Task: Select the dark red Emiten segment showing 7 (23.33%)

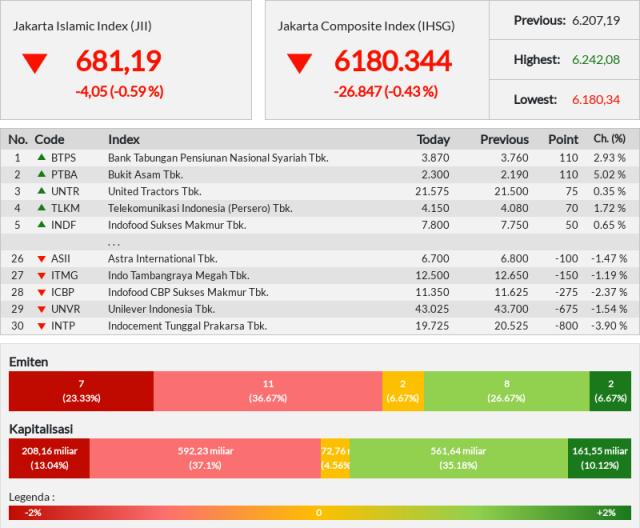Action: point(81,391)
